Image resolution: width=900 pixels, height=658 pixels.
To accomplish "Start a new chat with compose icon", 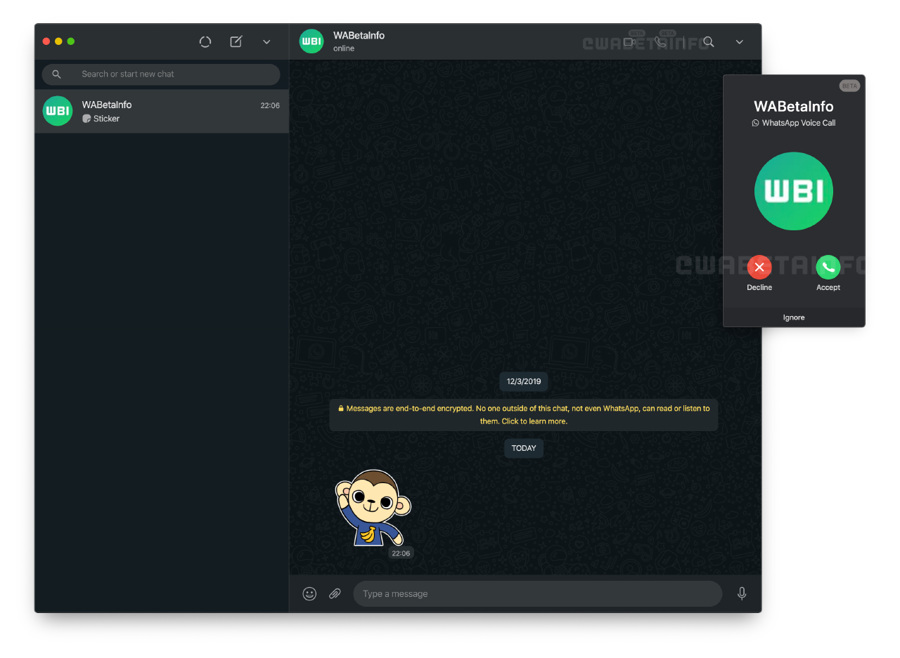I will (236, 41).
